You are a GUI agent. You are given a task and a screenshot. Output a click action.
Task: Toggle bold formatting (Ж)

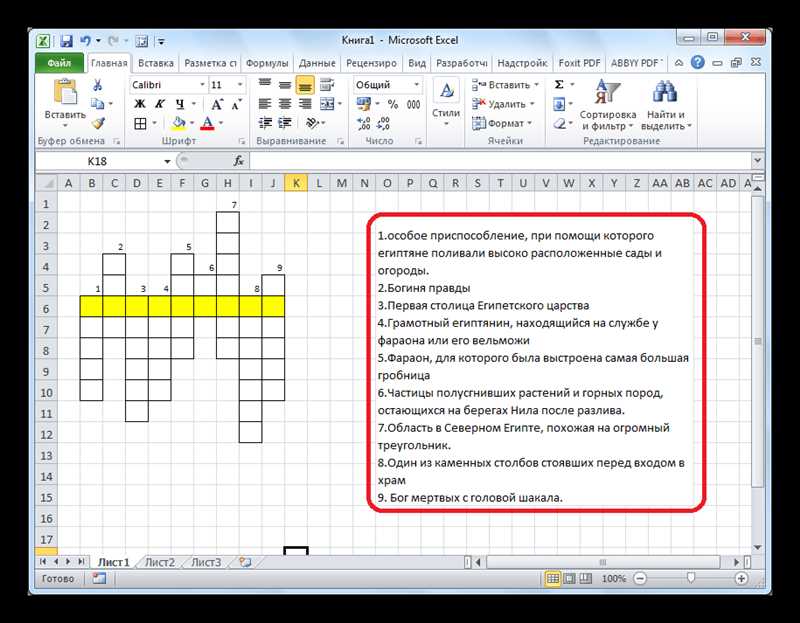[139, 104]
